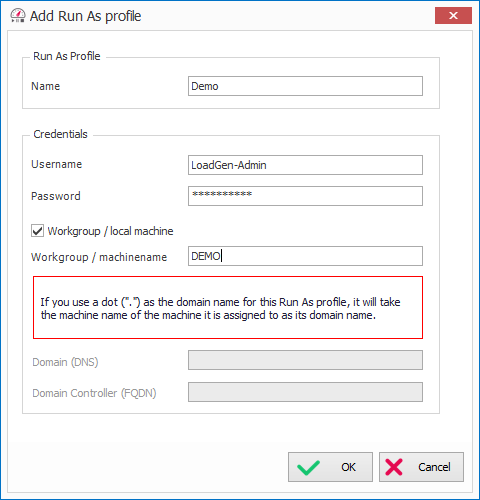Image resolution: width=480 pixels, height=500 pixels.
Task: Uncheck the Workgroup / local machine checkbox
Action: coord(37,231)
